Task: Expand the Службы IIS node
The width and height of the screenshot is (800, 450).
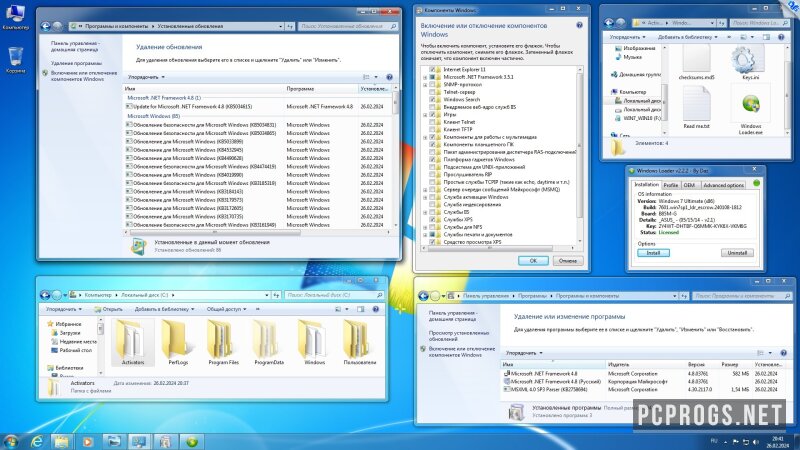Action: [425, 212]
